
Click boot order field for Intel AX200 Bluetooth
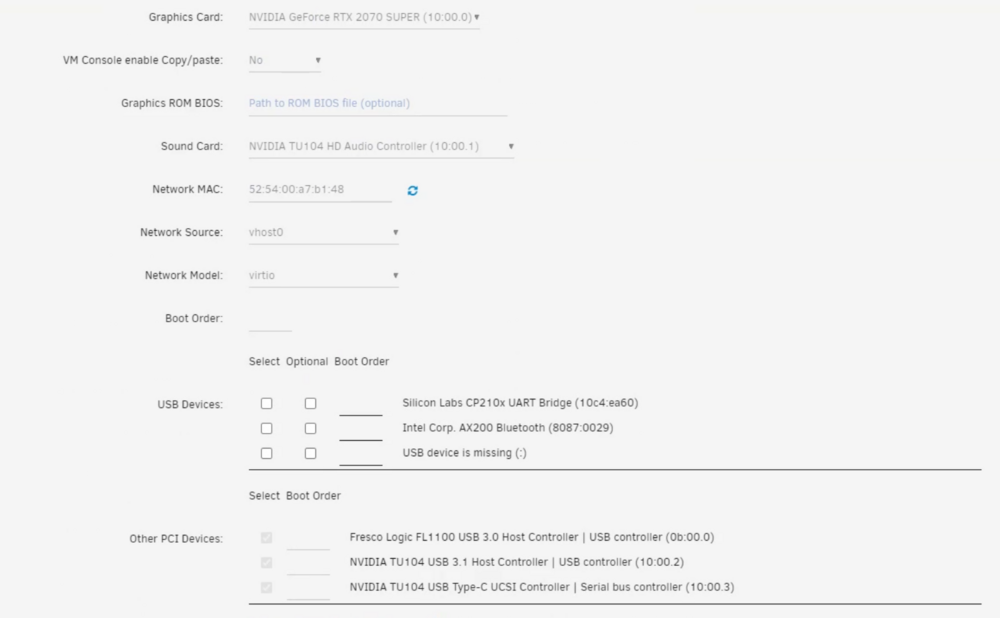click(x=361, y=430)
